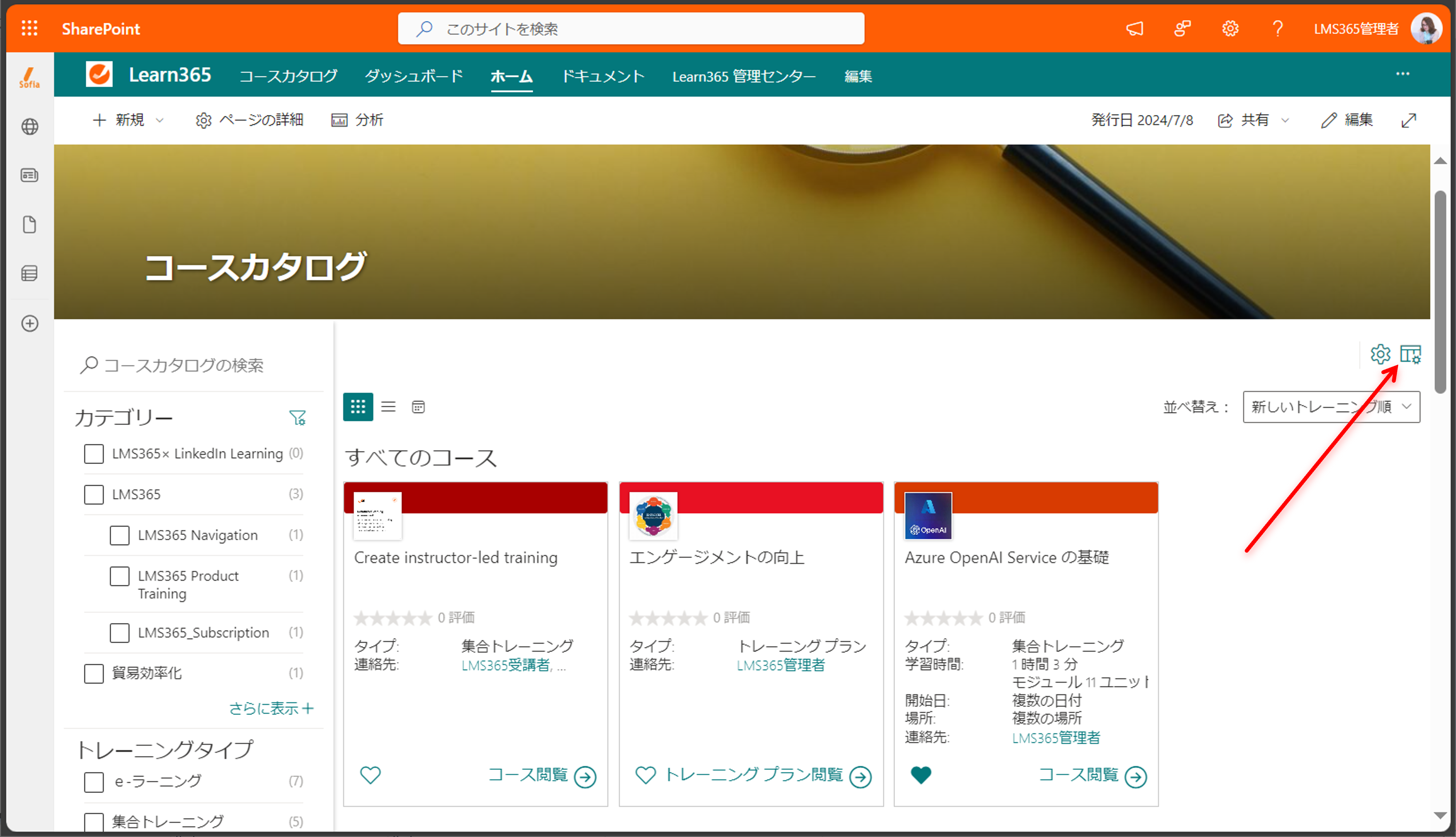This screenshot has width=1456, height=837.
Task: Click the star rating on Create instructor-led training
Action: pos(393,618)
